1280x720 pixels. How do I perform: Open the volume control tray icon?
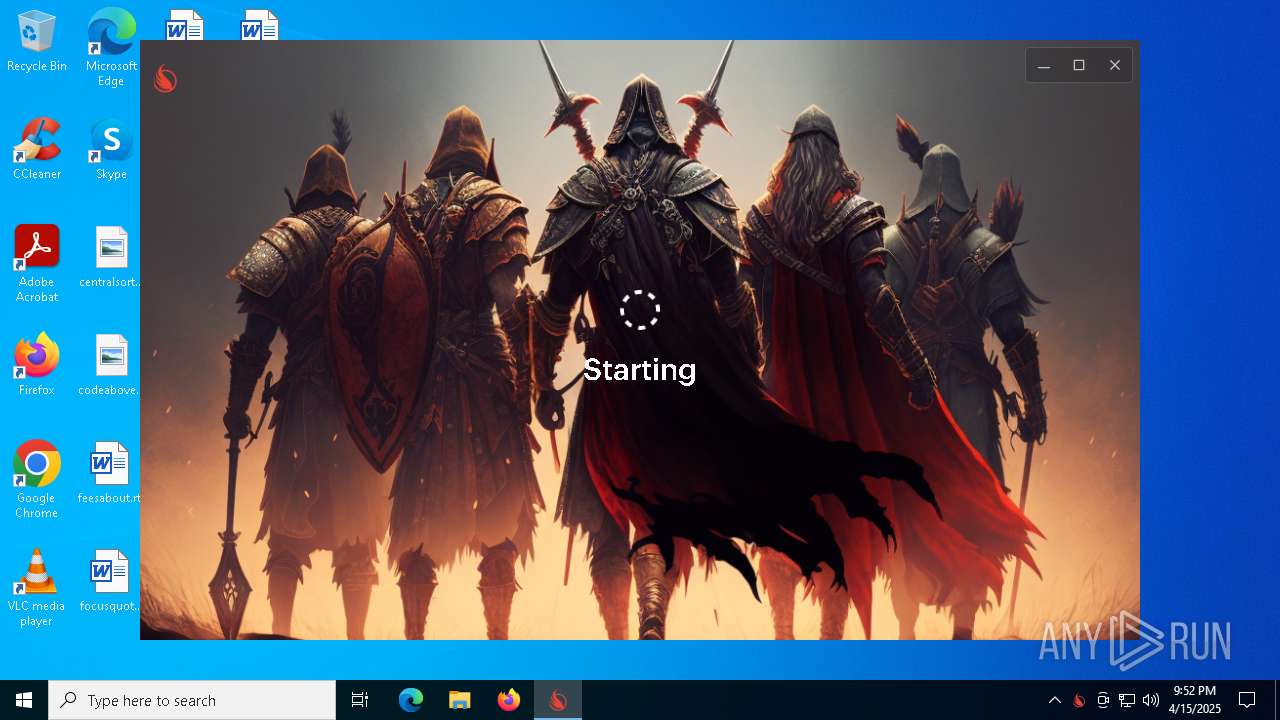(x=1151, y=700)
